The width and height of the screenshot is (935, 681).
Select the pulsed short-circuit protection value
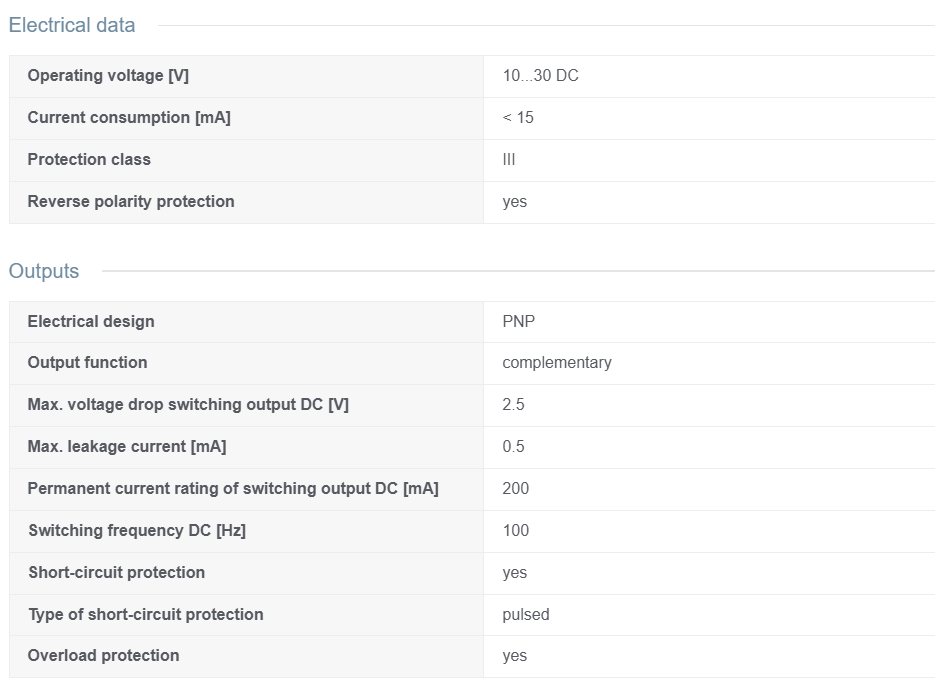(525, 614)
